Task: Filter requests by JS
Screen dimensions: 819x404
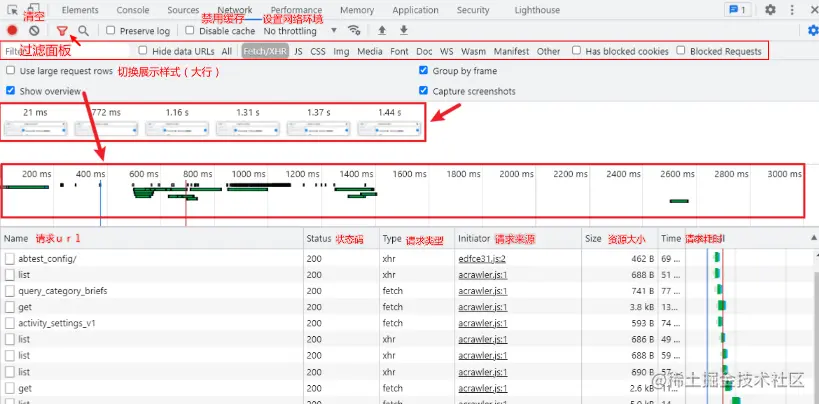Action: point(298,51)
